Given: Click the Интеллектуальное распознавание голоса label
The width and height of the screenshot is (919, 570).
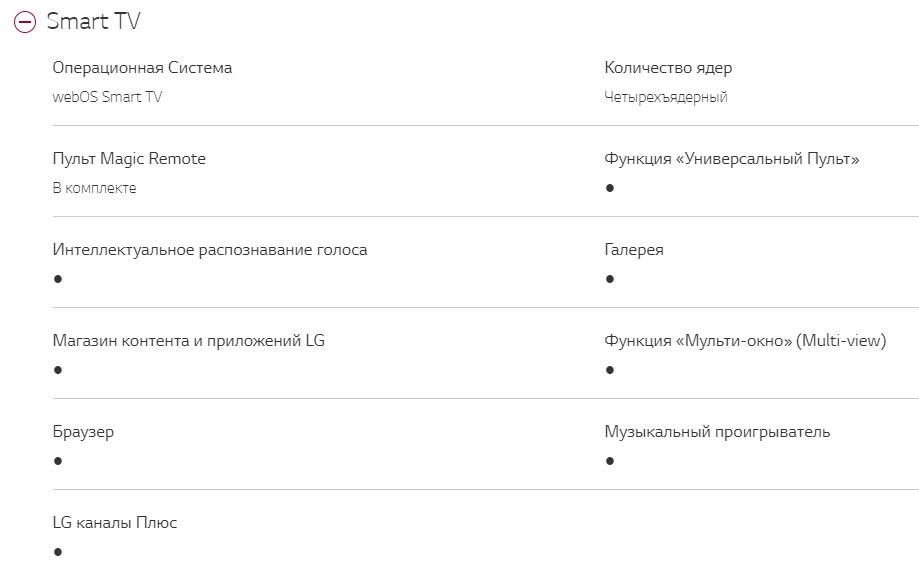Looking at the screenshot, I should [x=210, y=250].
